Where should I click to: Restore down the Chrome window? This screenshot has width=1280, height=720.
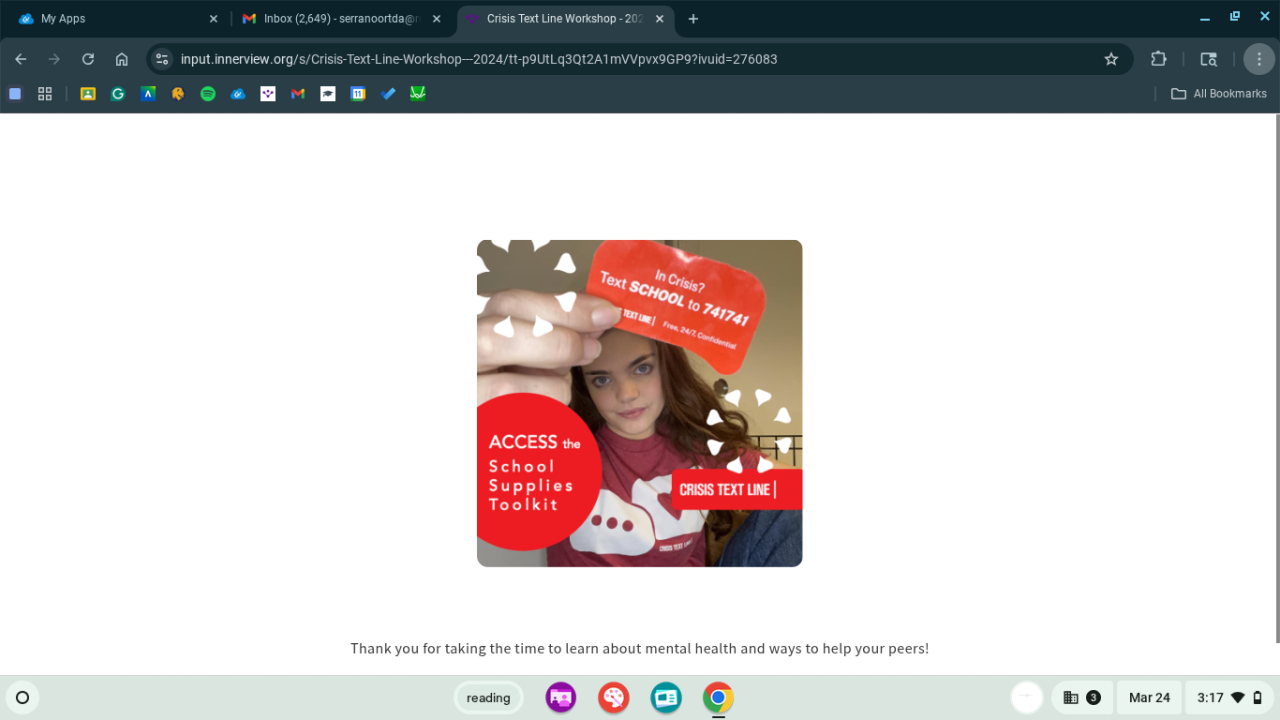coord(1235,18)
